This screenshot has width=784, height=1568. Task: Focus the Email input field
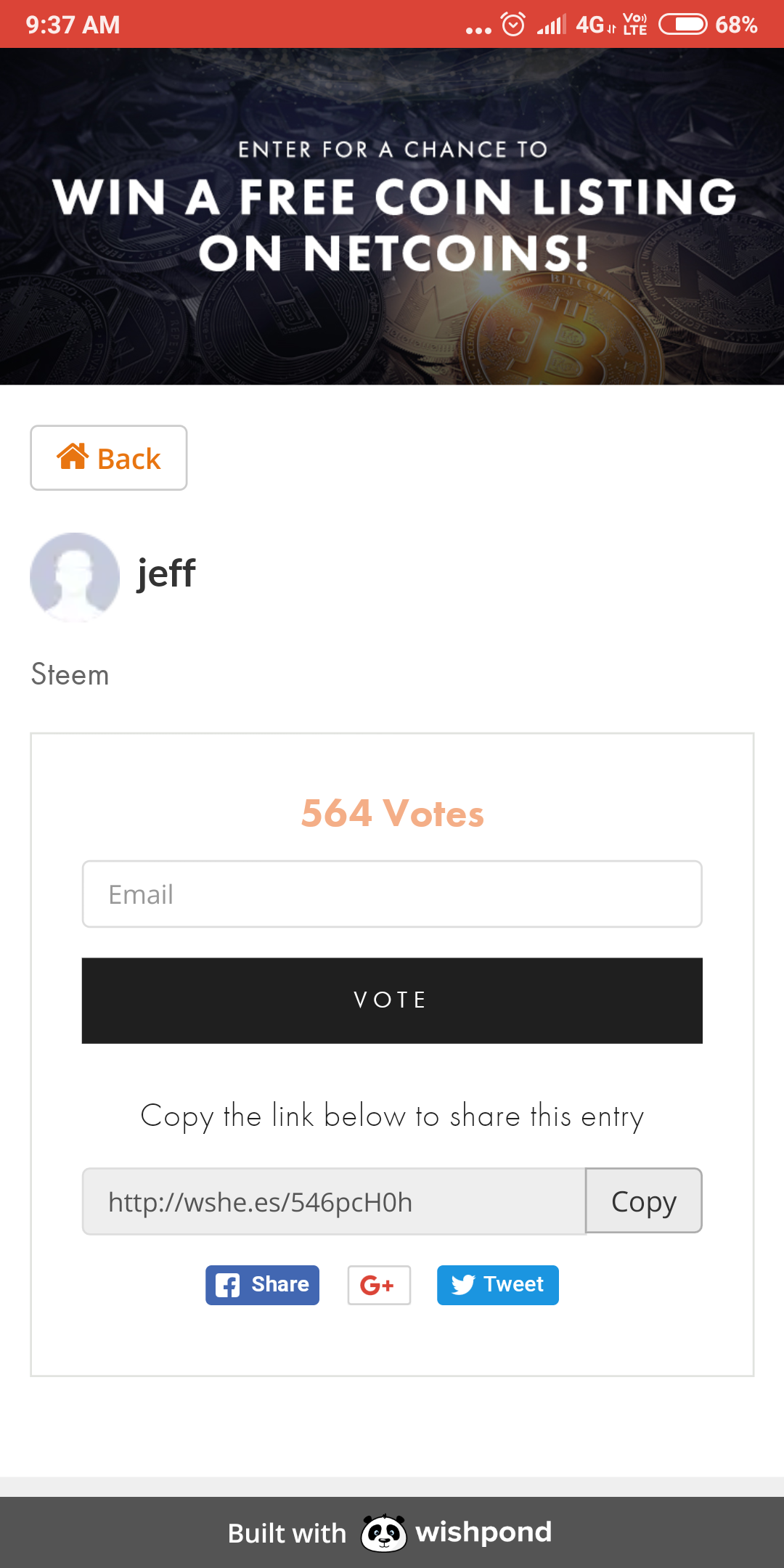(392, 894)
